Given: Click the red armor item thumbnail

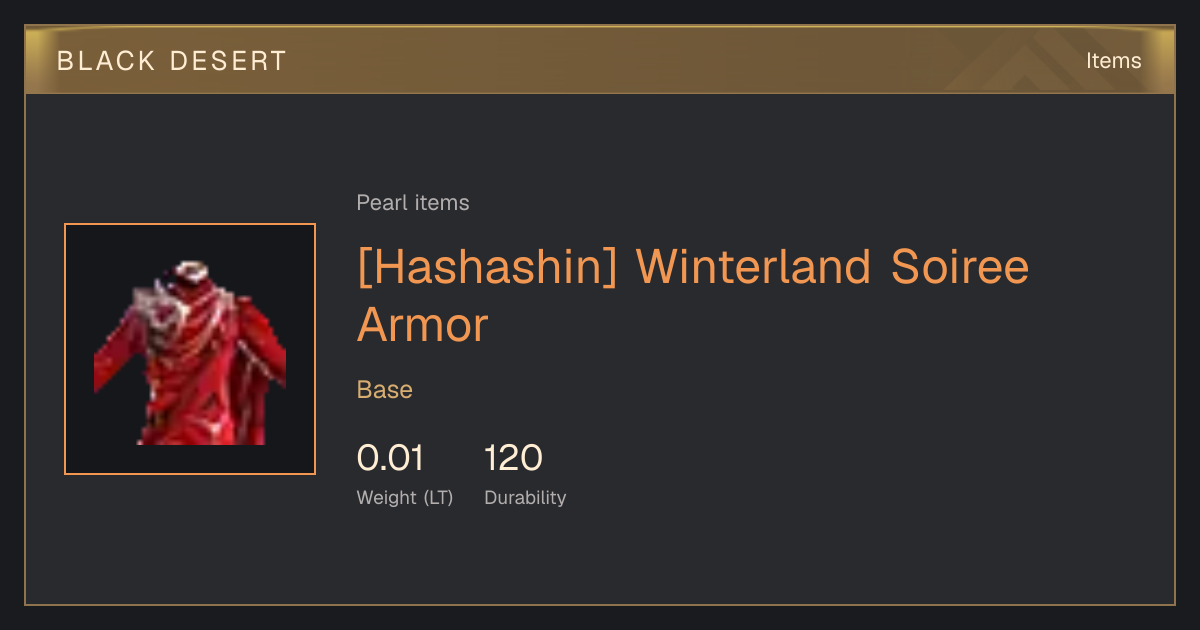Looking at the screenshot, I should (x=190, y=349).
